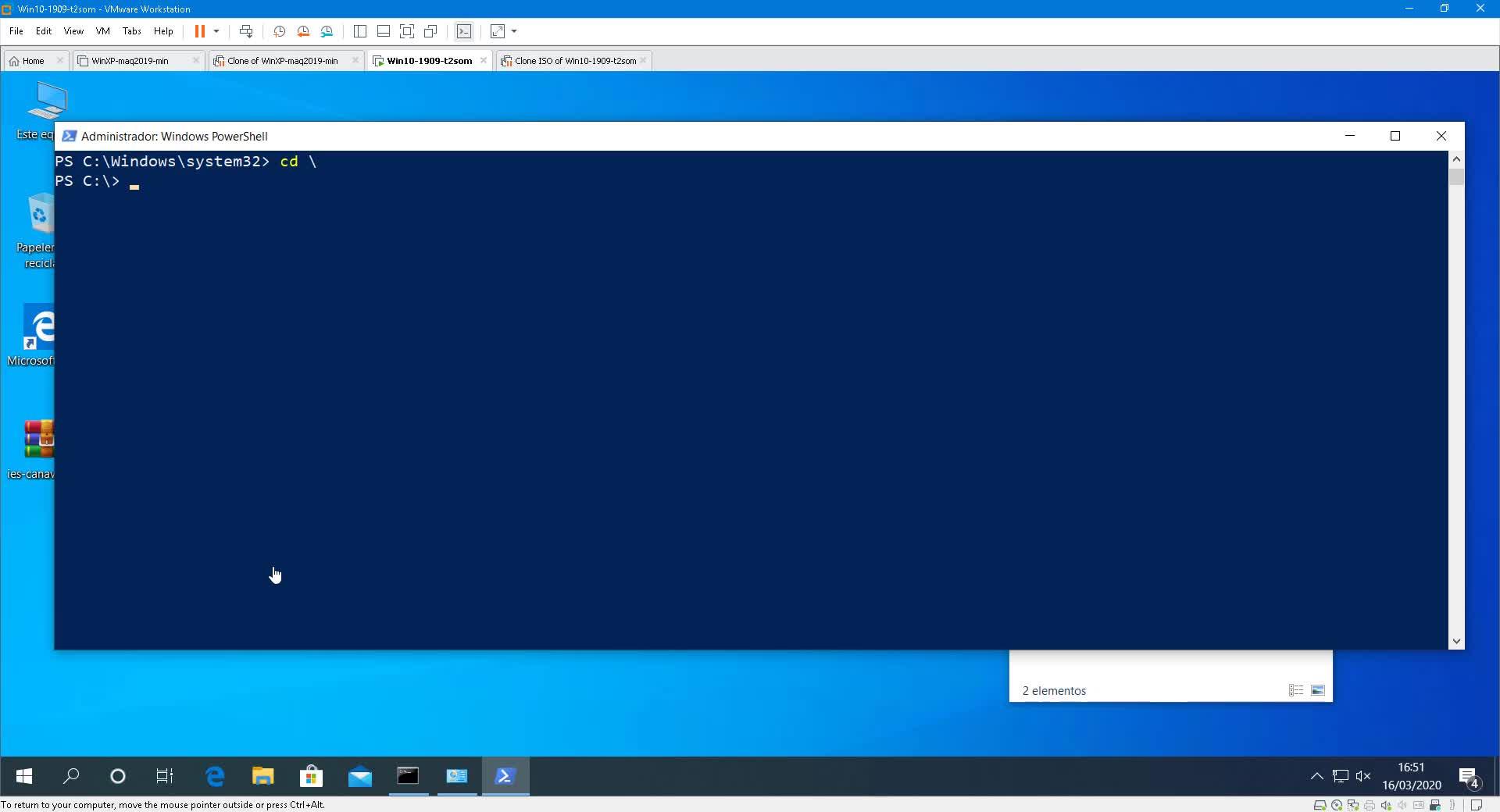Click the PowerShell scrollbar down arrow
The width and height of the screenshot is (1500, 812).
[x=1456, y=641]
